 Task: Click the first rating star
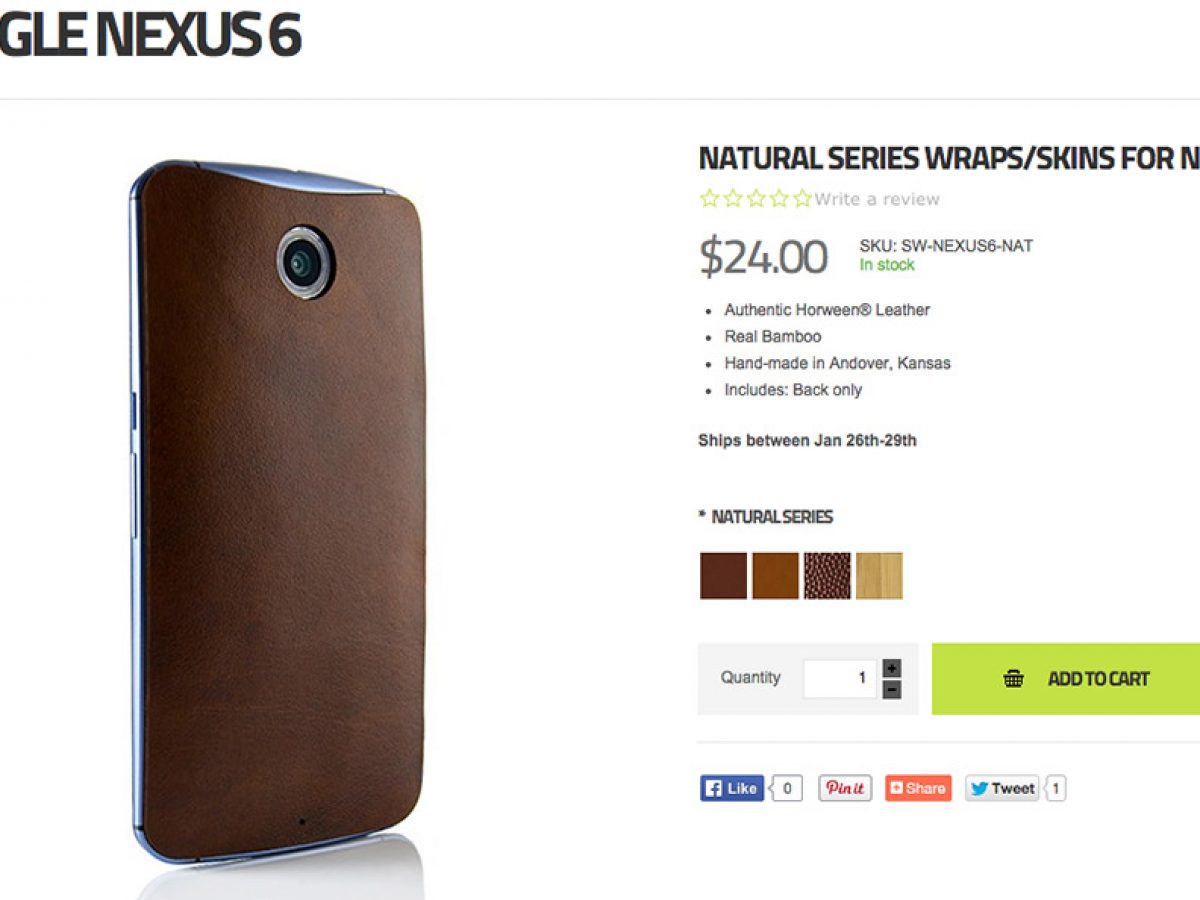tap(710, 199)
